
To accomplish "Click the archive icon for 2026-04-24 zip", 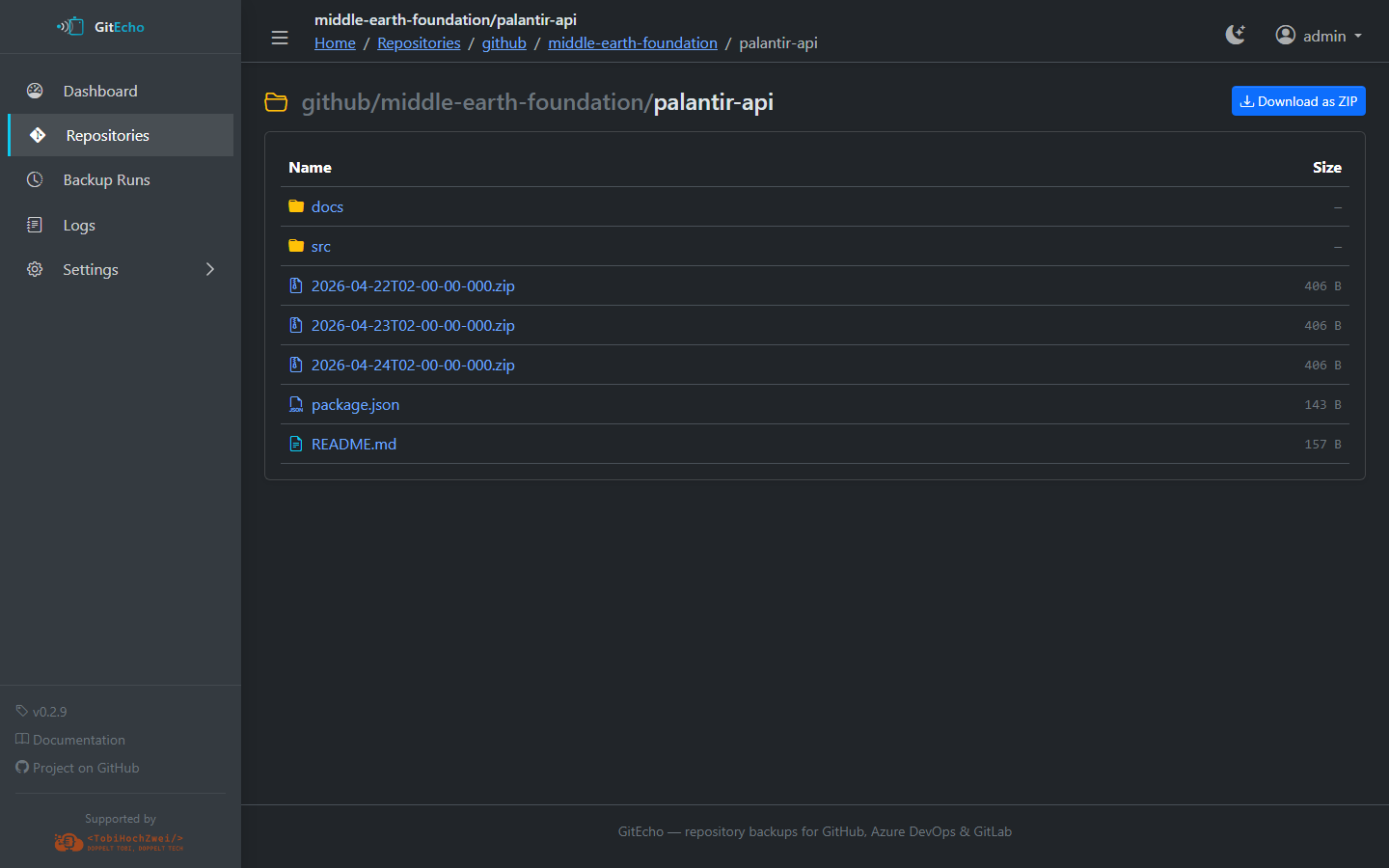I will (296, 365).
